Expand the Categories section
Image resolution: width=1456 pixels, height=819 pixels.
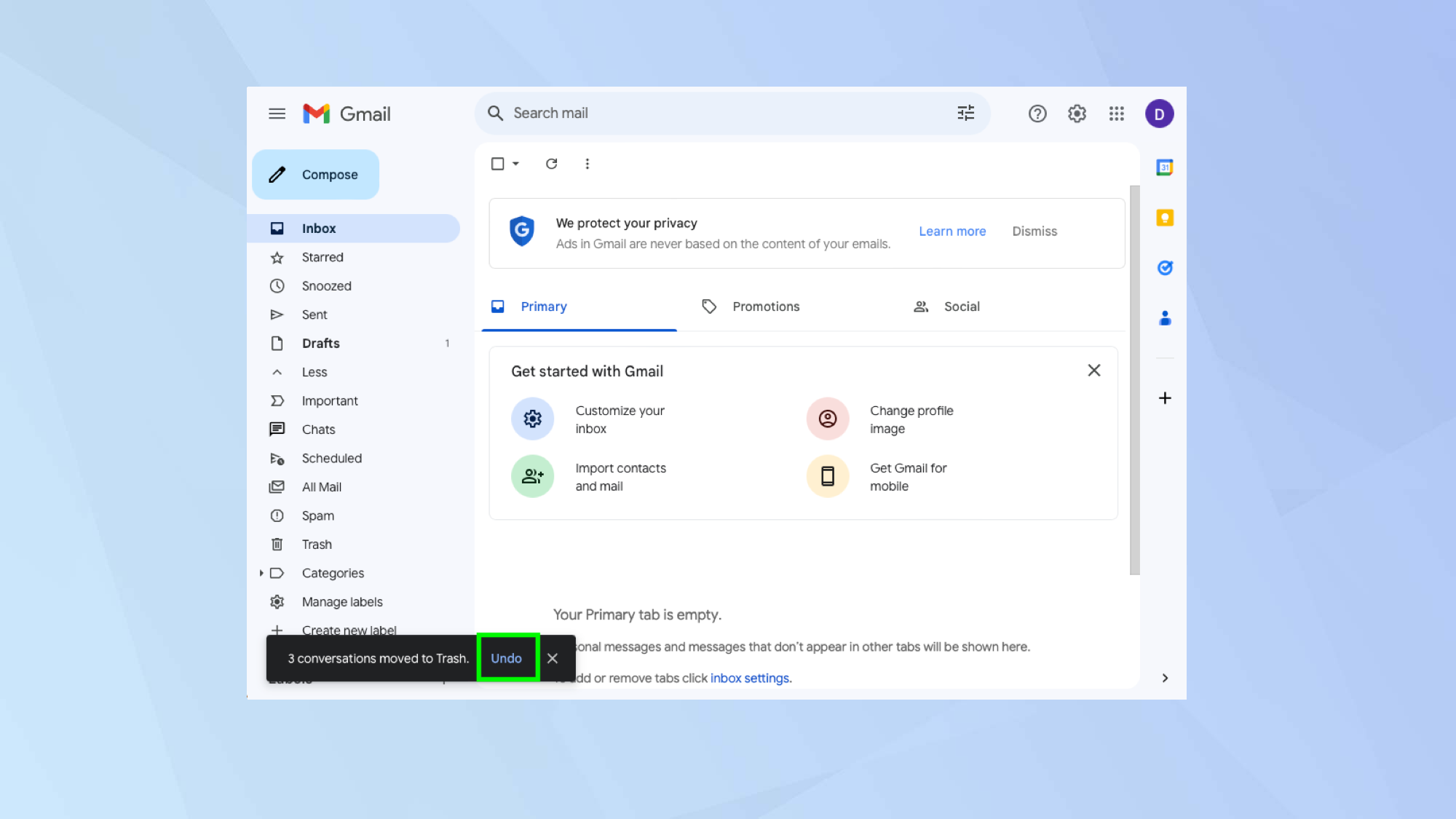pos(261,573)
